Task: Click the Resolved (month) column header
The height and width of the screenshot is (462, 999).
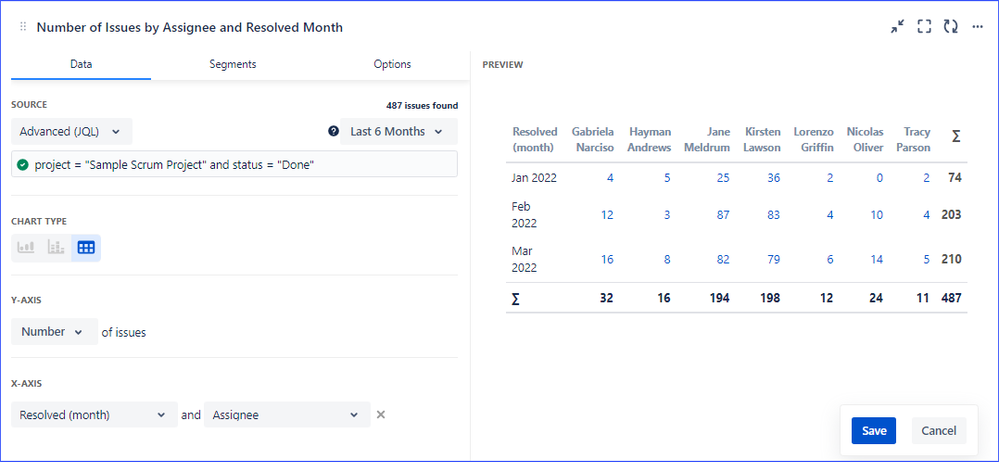Action: point(535,140)
